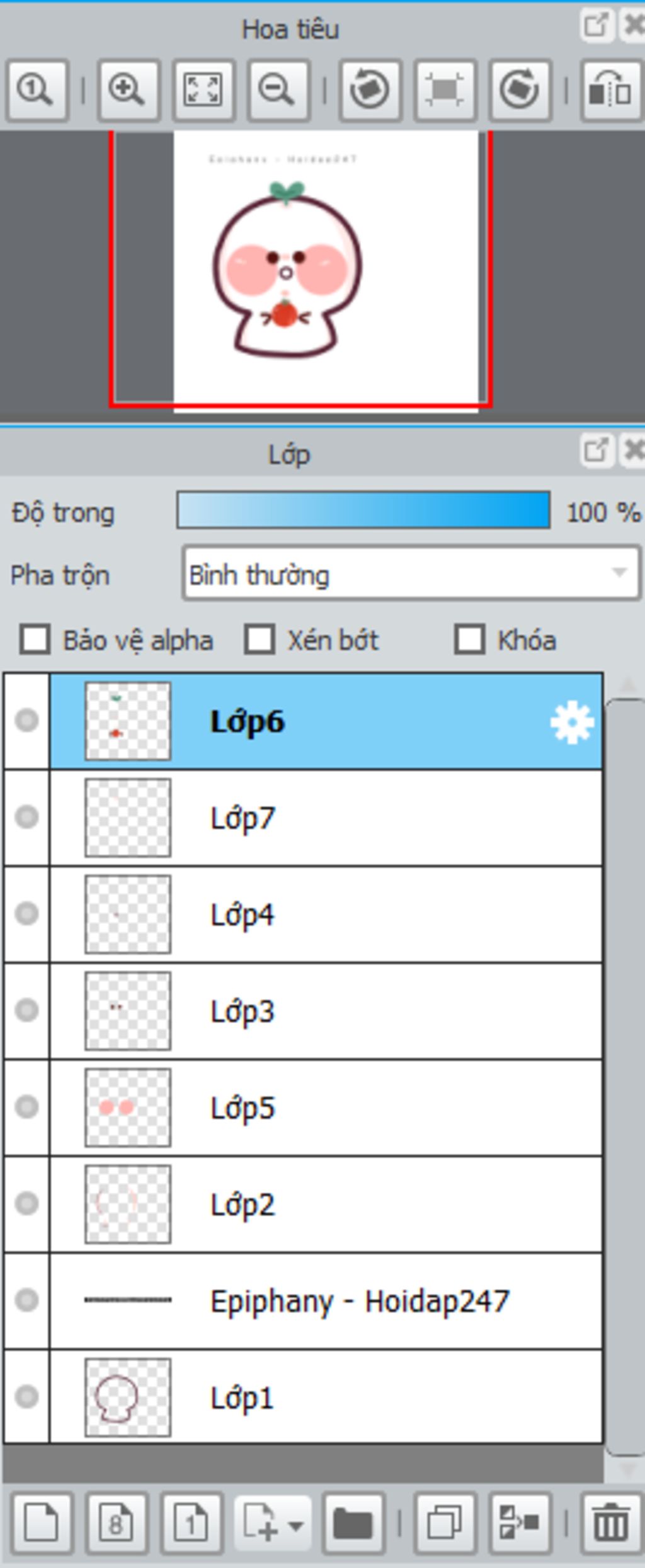
Task: Reset canvas rotation icon
Action: (445, 90)
